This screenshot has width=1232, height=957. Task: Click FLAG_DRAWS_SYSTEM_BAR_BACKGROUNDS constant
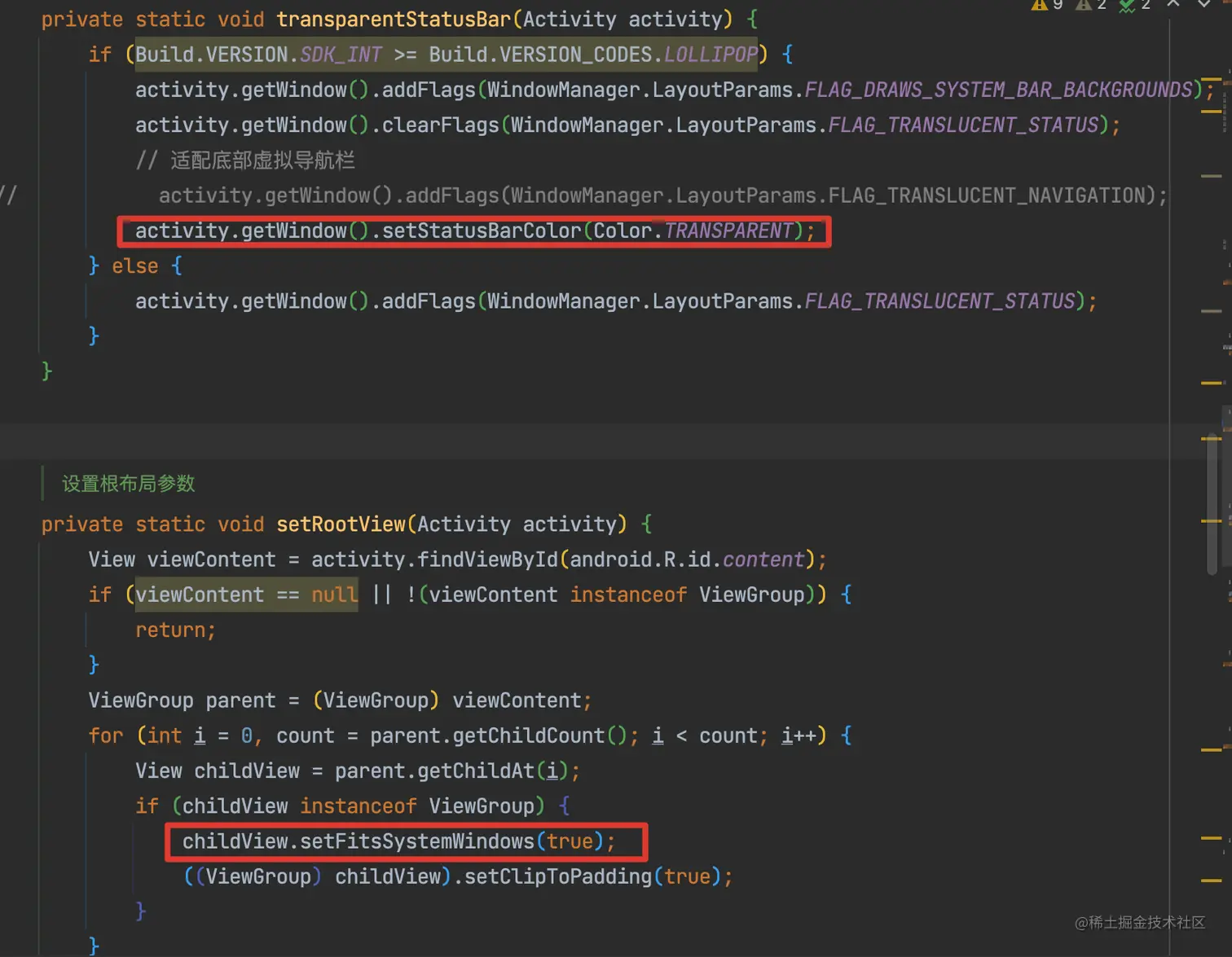999,90
